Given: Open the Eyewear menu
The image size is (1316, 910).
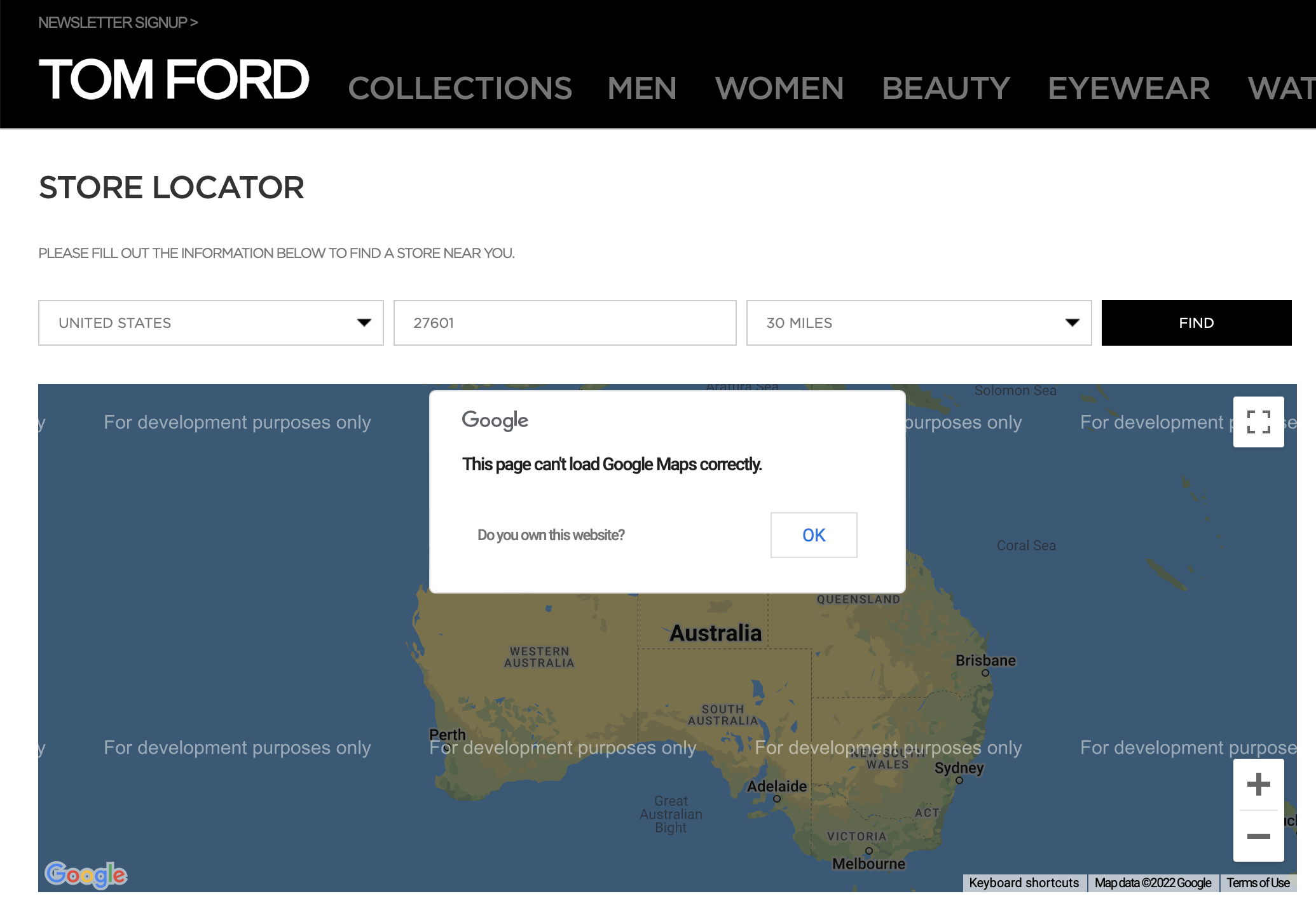Looking at the screenshot, I should coord(1129,88).
